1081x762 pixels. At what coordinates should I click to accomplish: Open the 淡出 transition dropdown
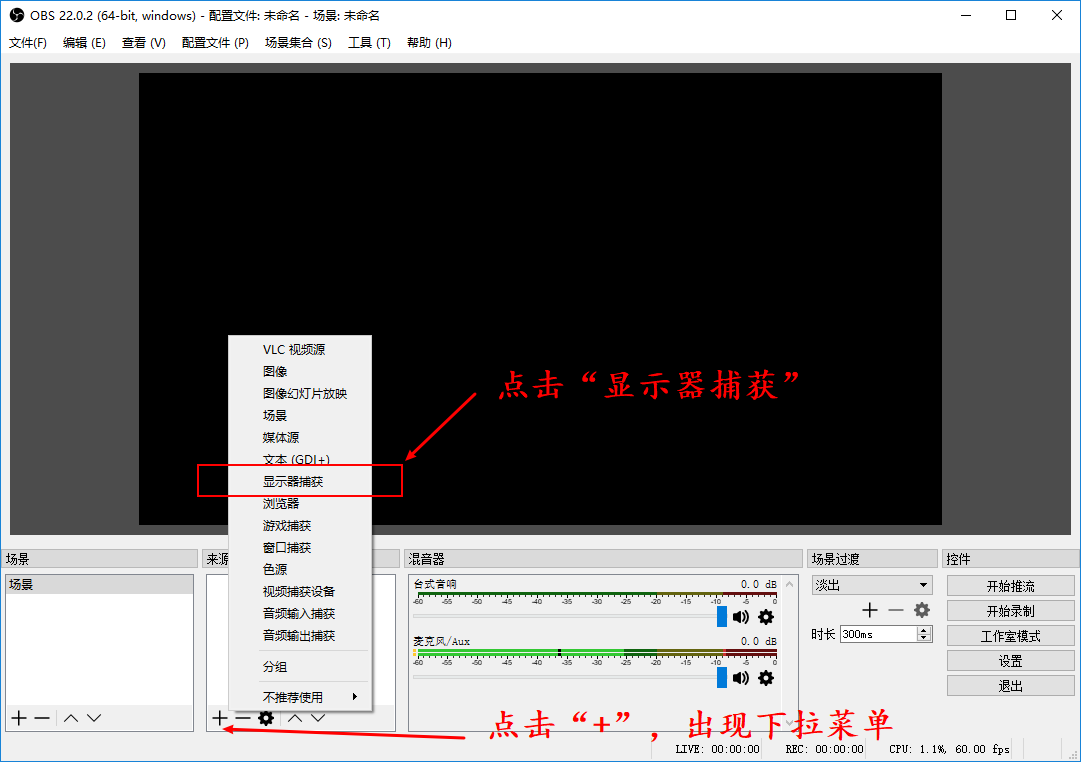point(872,585)
